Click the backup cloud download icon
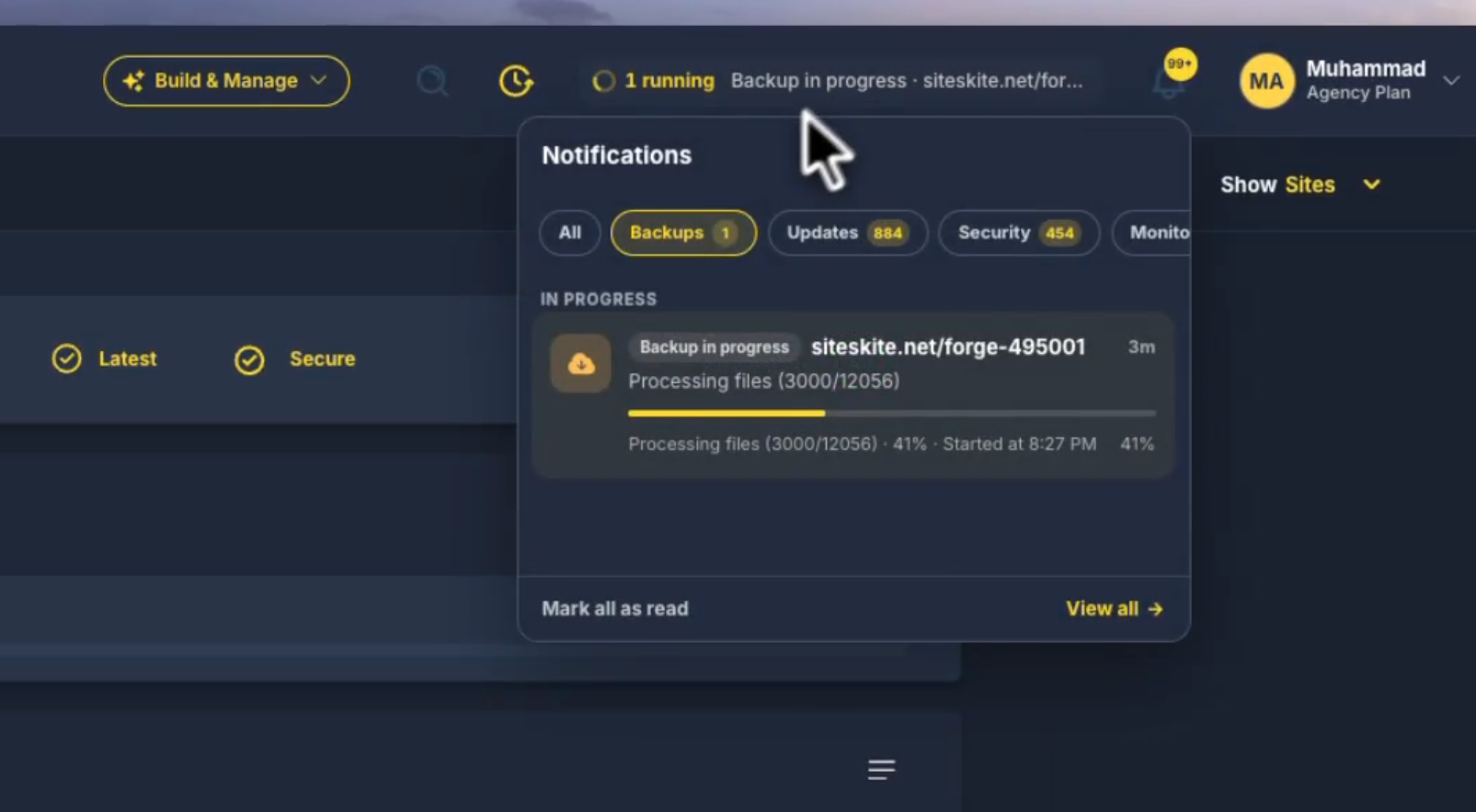Screen dimensions: 1476x812 point(580,363)
